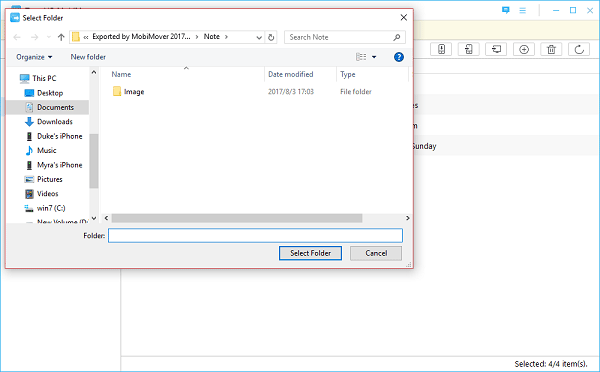The height and width of the screenshot is (372, 600).
Task: Click Select Folder button
Action: tap(310, 253)
